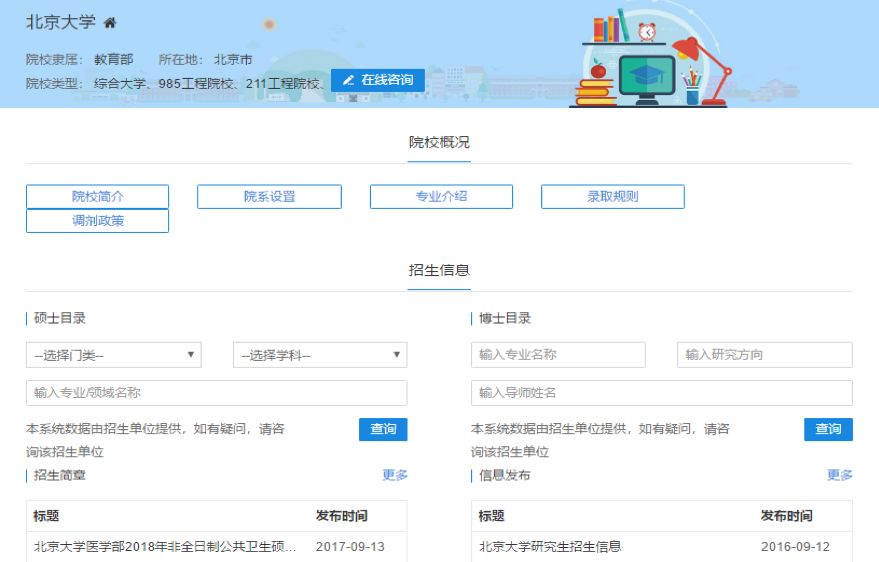Open the 调剂政策 page
The width and height of the screenshot is (879, 562).
coord(97,221)
